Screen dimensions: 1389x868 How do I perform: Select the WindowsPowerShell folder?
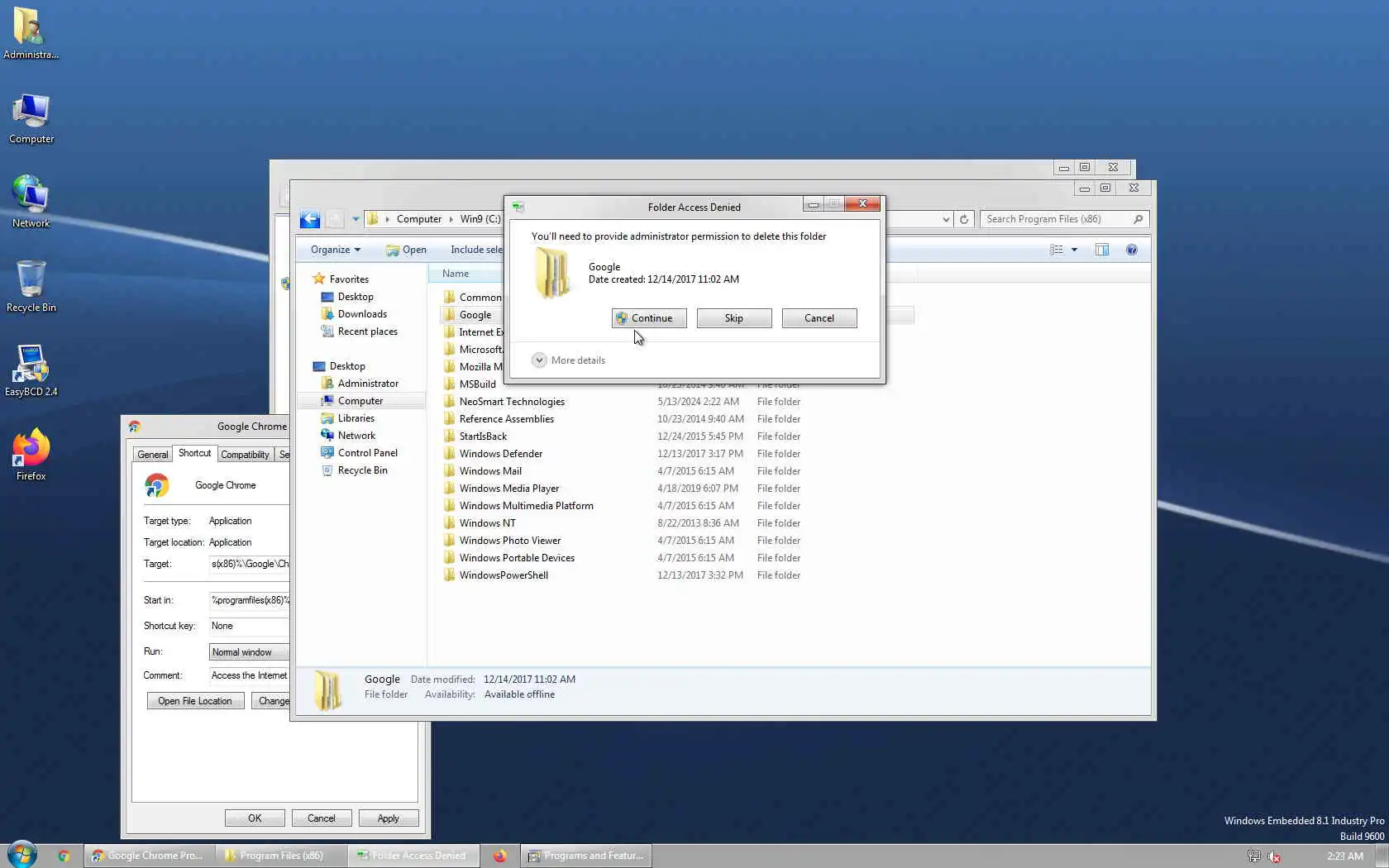504,575
